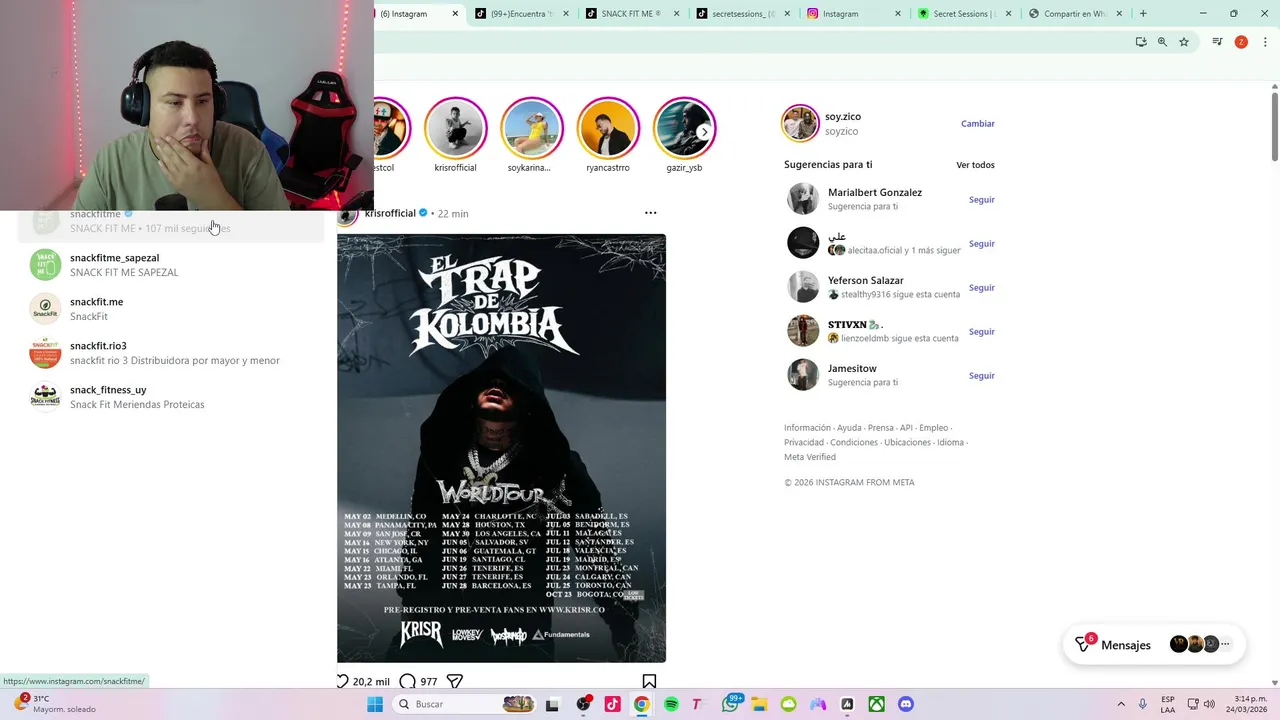Click the Privacidad footer link

pyautogui.click(x=804, y=442)
